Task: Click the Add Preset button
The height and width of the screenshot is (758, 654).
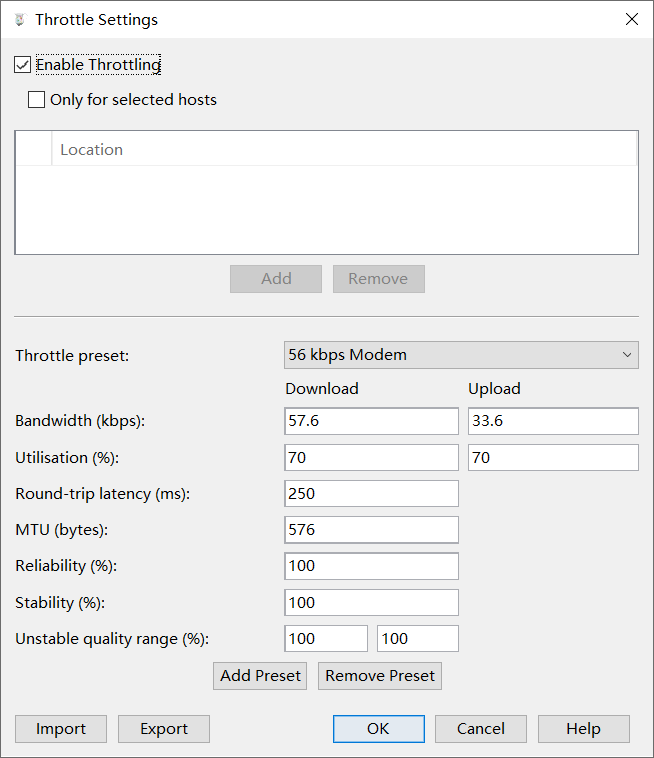Action: point(260,676)
